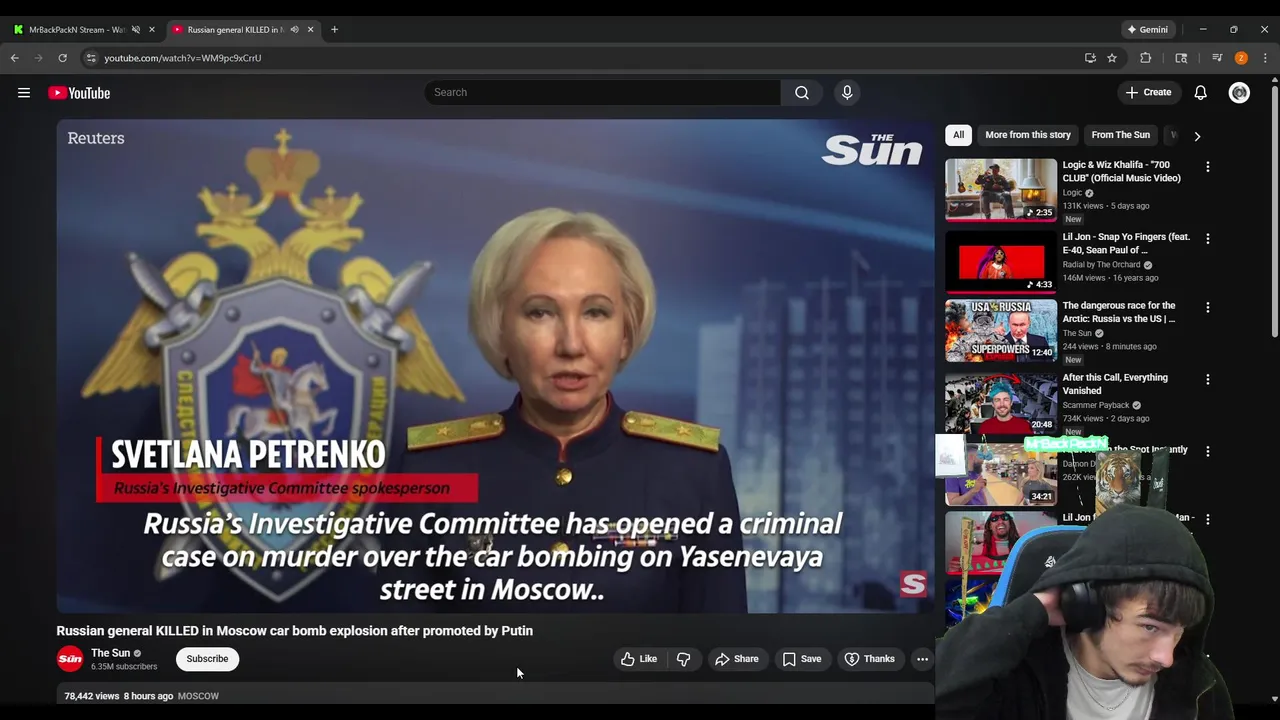Screen dimensions: 1280x720
Task: Open the browser extensions puzzle icon
Action: [x=1146, y=58]
